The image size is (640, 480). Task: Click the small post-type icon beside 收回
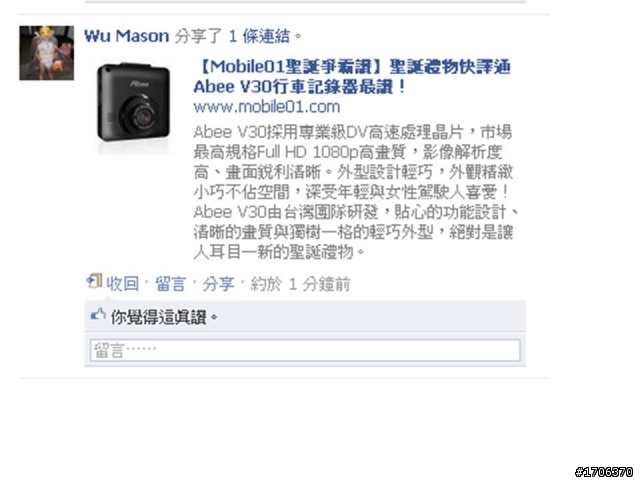point(94,281)
